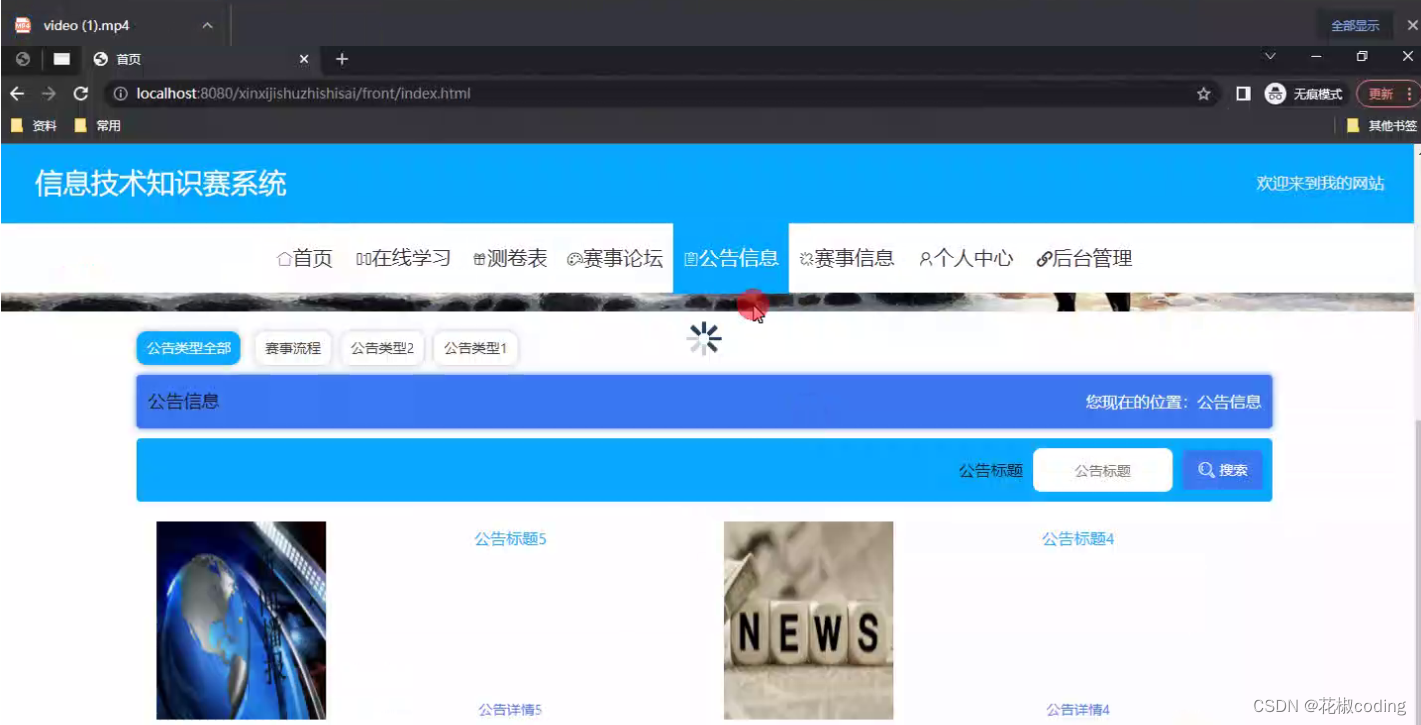
Task: Open the 公告标题4 announcement link
Action: click(x=1077, y=538)
